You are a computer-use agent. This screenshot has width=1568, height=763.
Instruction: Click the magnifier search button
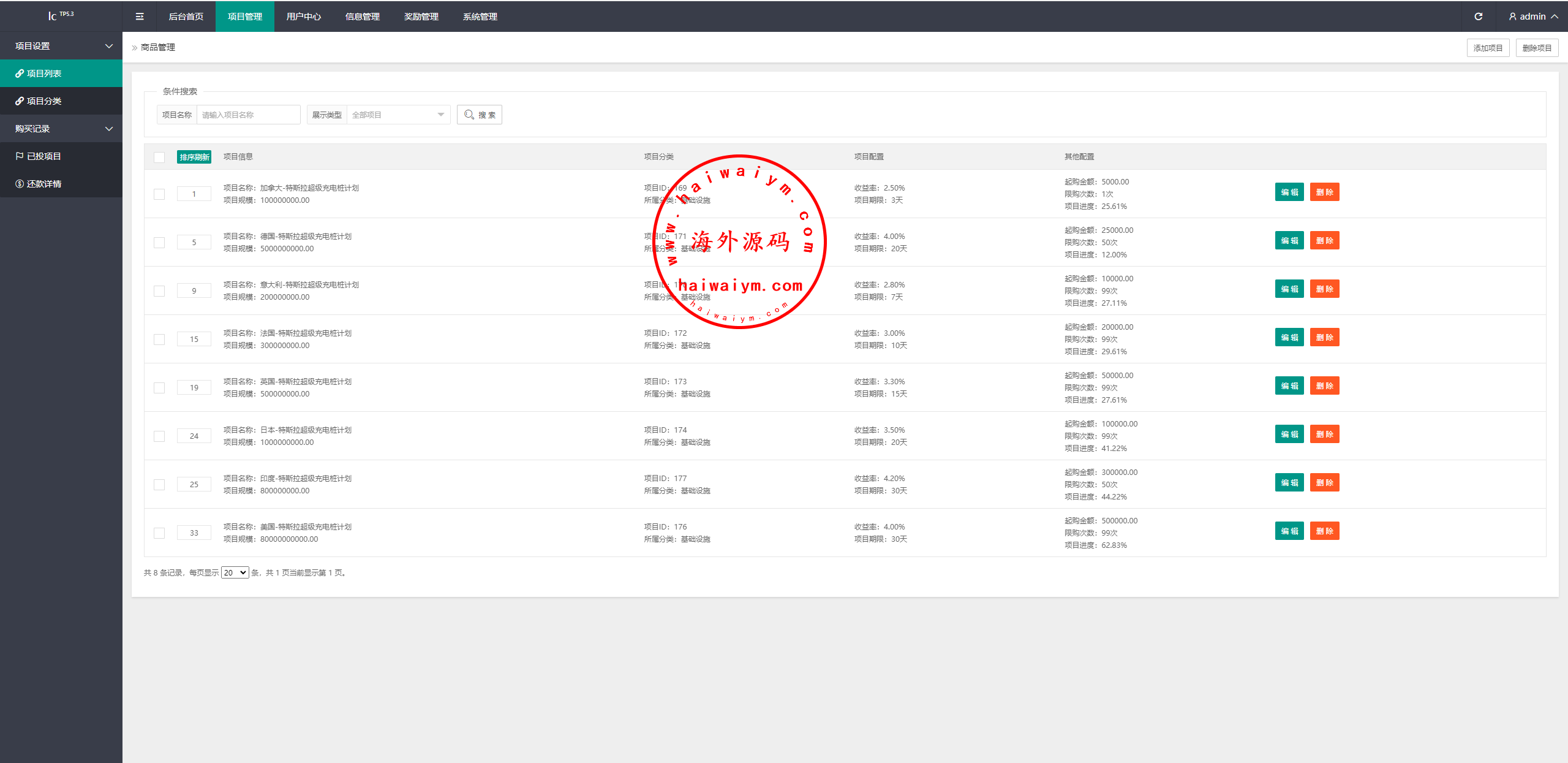tap(479, 115)
